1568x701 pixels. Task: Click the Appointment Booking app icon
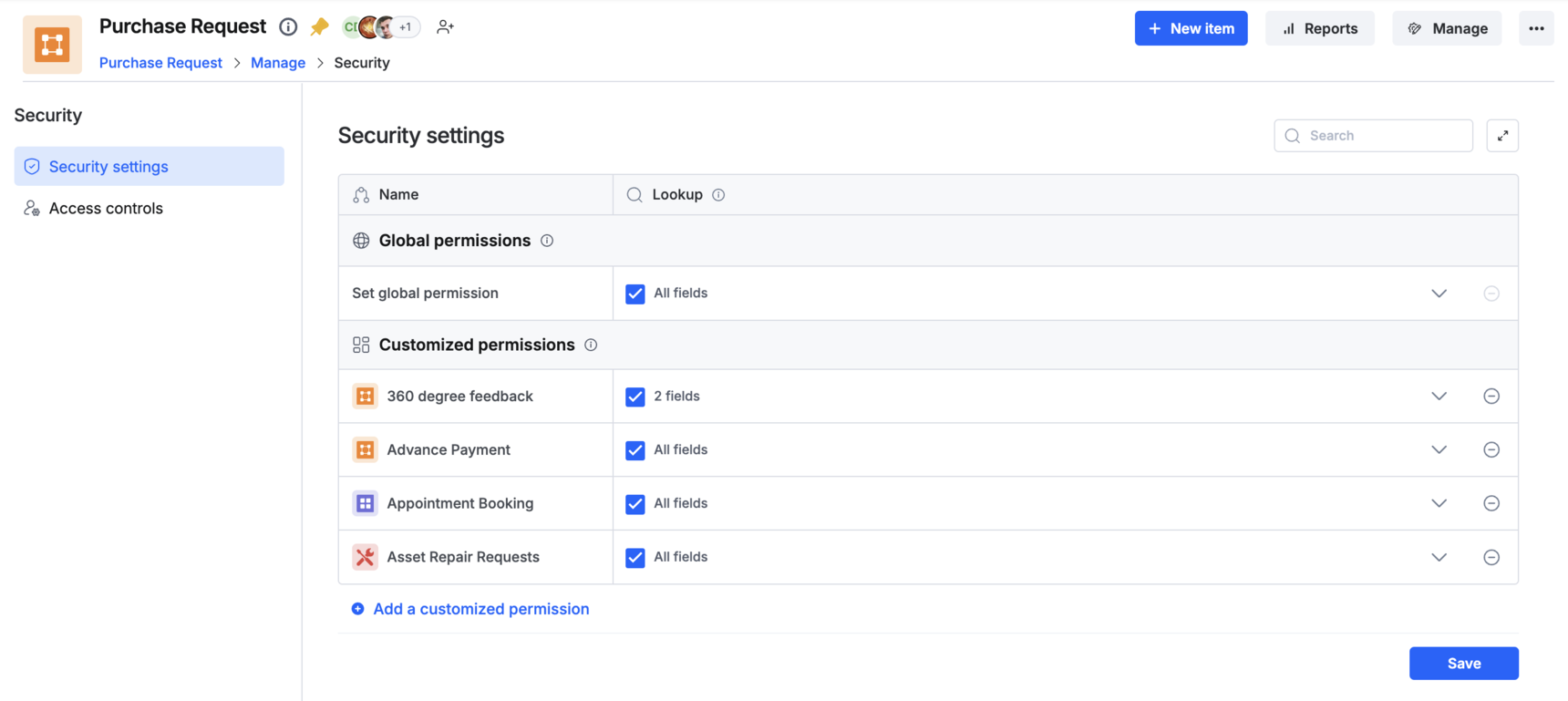[x=365, y=503]
